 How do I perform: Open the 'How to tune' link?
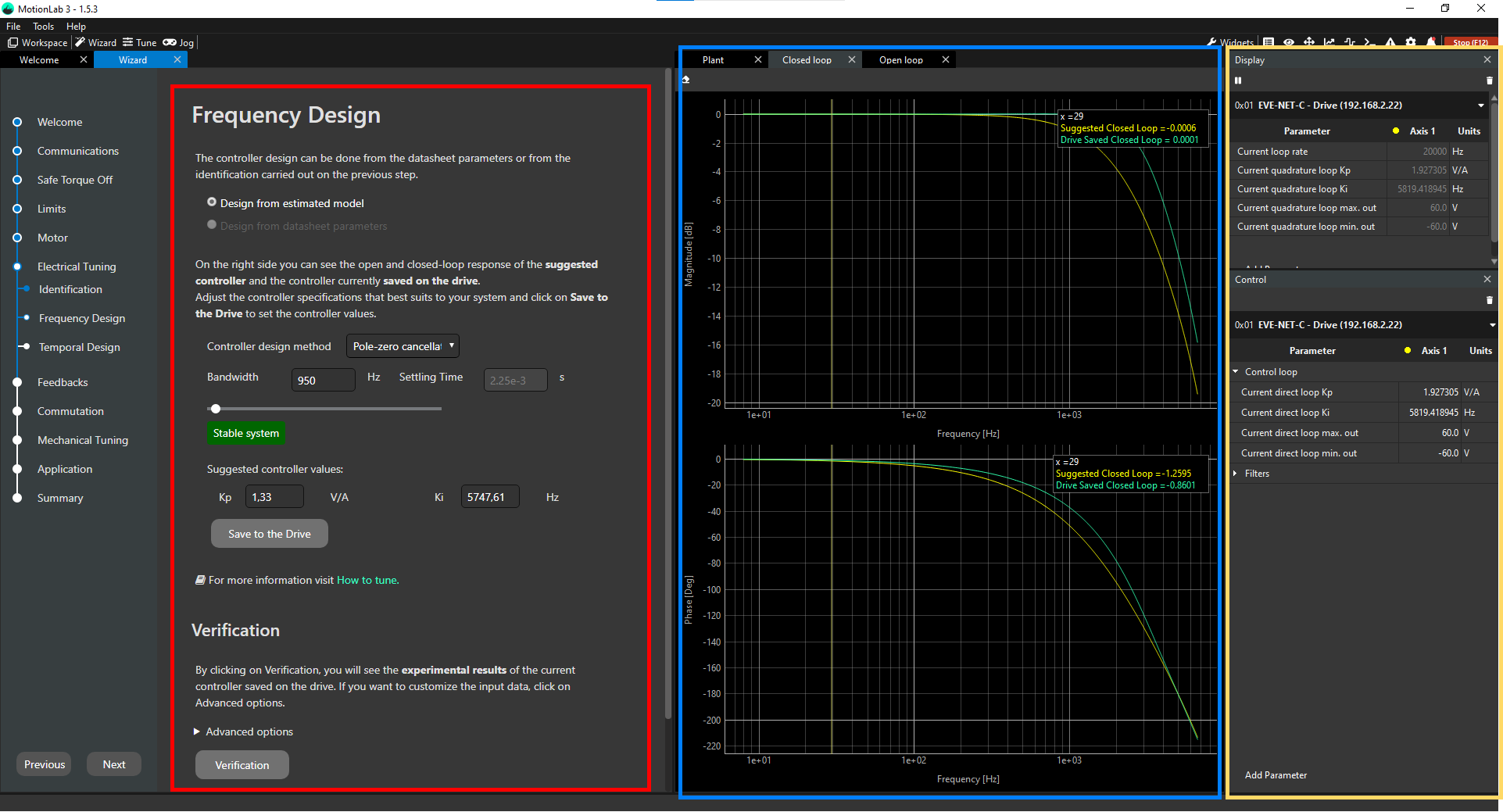click(367, 580)
